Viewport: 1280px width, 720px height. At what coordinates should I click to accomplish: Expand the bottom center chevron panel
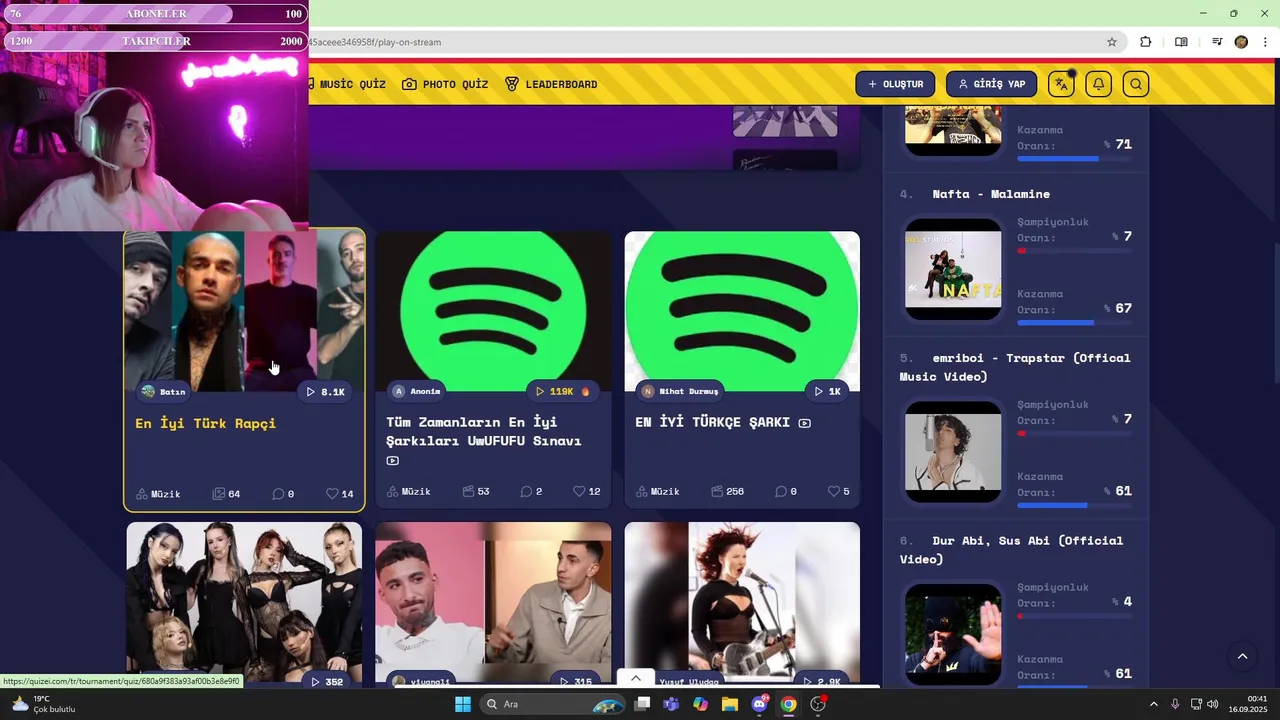pos(635,678)
